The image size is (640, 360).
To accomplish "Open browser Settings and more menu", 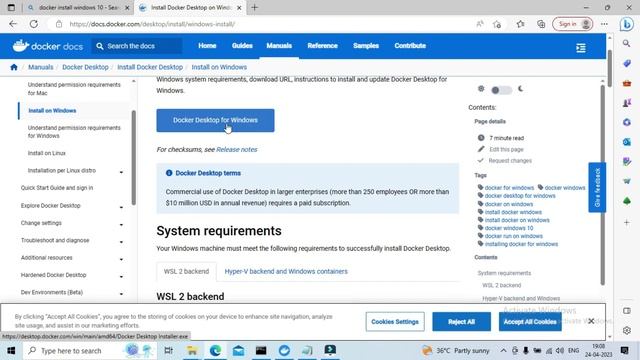I will (x=604, y=24).
